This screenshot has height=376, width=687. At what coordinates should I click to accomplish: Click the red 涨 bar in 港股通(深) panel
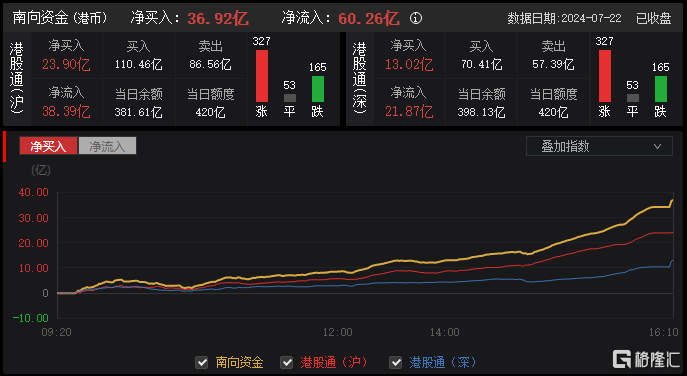coord(605,76)
